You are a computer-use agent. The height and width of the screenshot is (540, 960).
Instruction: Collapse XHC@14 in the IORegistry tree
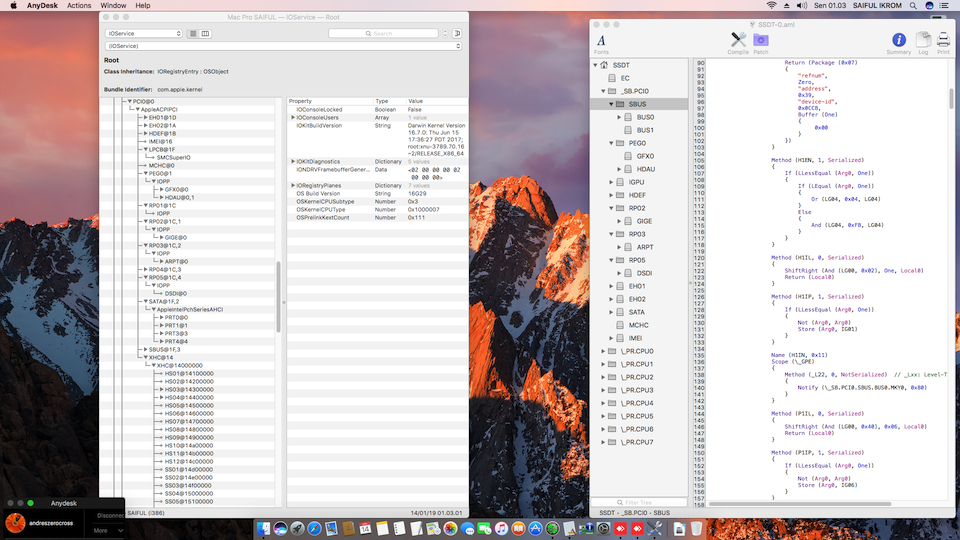click(146, 358)
